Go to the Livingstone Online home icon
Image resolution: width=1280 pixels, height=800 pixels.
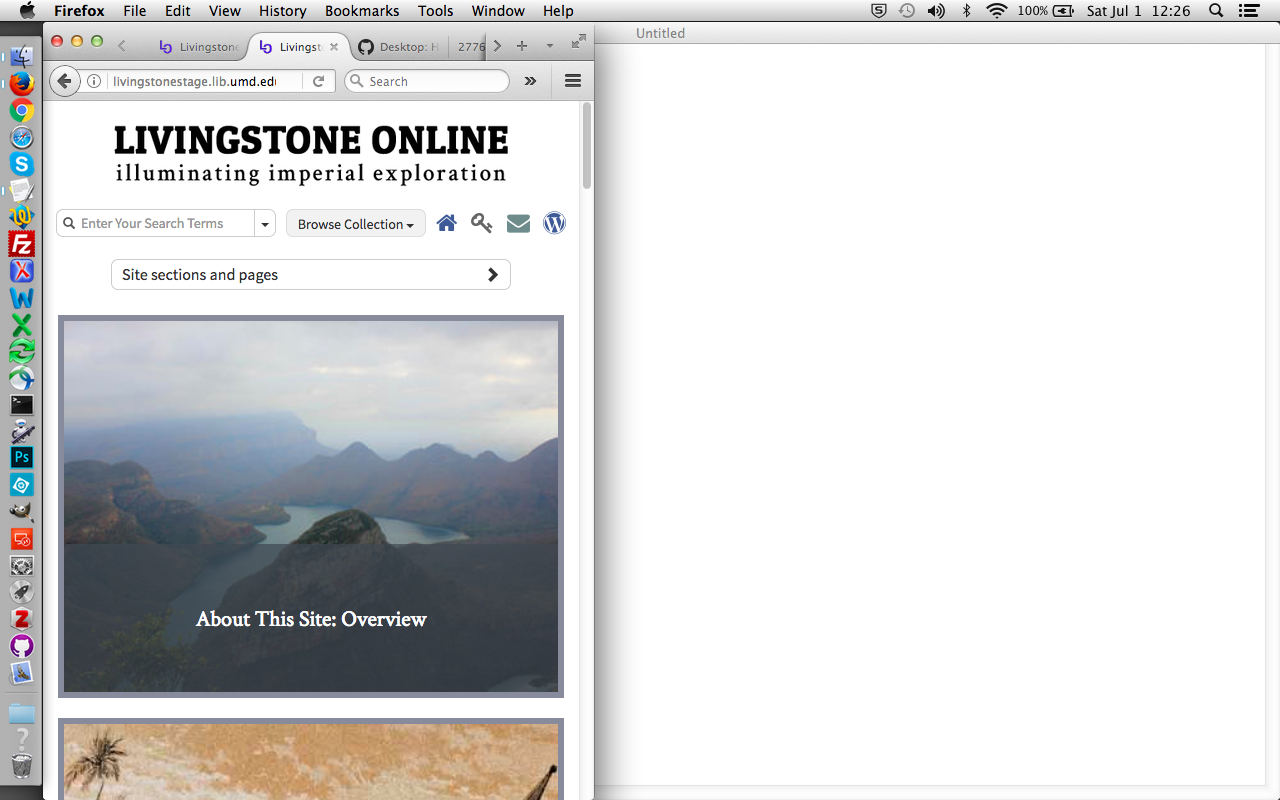click(446, 223)
